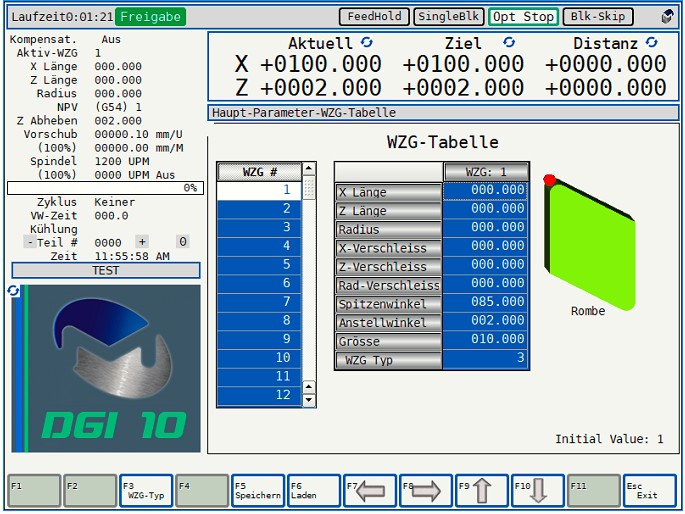The height and width of the screenshot is (514, 685).
Task: Click the Radius value field in table
Action: 485,228
